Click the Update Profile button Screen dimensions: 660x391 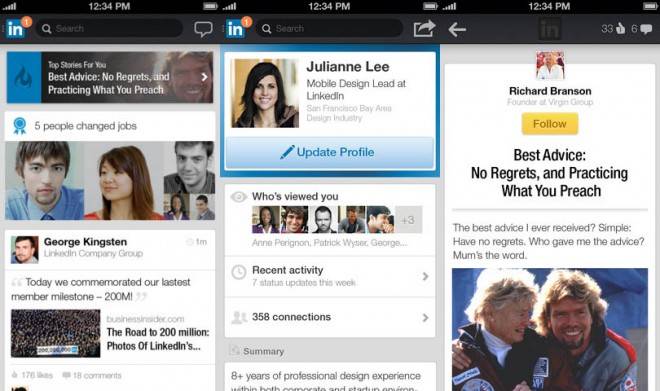pos(330,152)
